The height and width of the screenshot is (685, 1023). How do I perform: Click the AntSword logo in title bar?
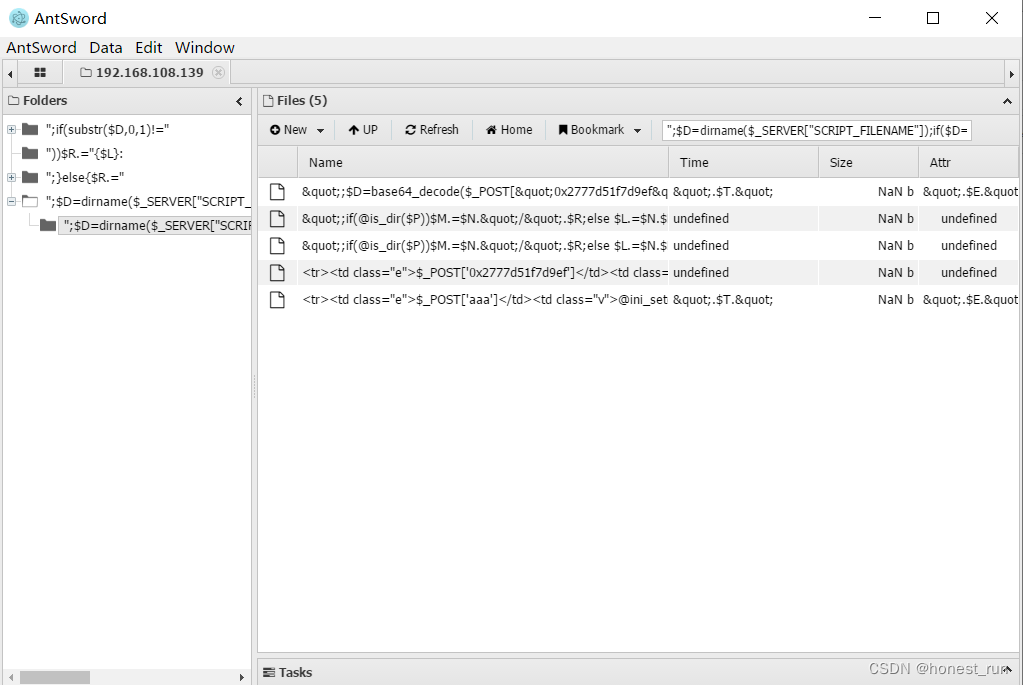coord(19,18)
